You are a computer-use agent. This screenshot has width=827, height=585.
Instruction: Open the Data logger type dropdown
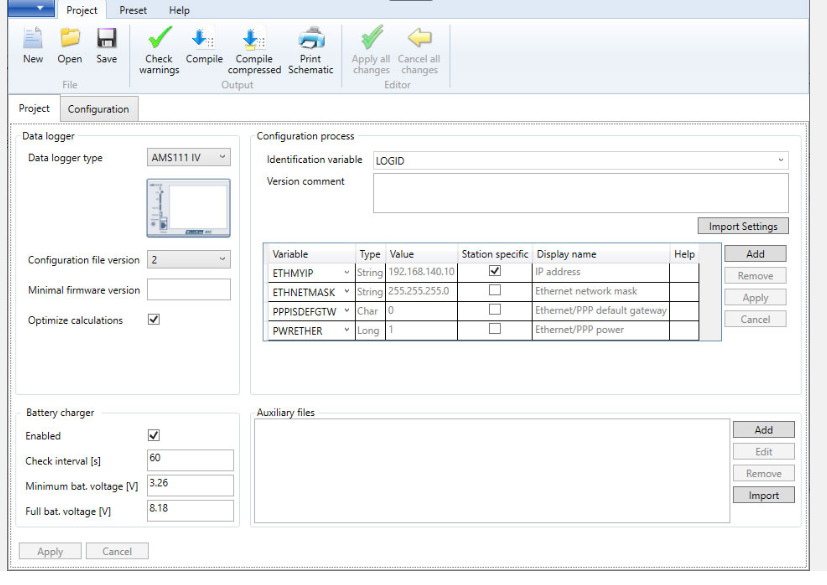[189, 157]
